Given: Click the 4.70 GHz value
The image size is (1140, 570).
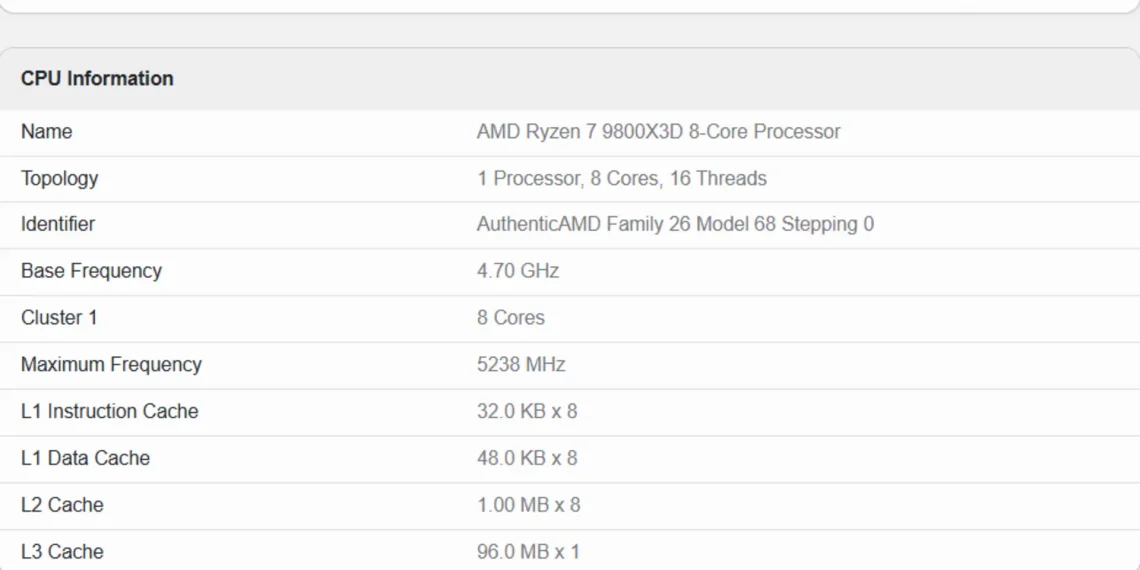Looking at the screenshot, I should pyautogui.click(x=518, y=271).
